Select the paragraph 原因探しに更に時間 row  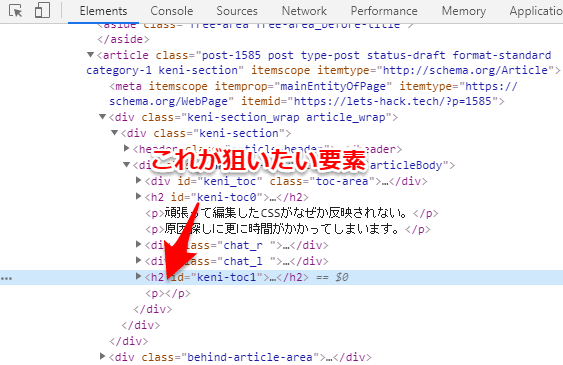coord(288,229)
